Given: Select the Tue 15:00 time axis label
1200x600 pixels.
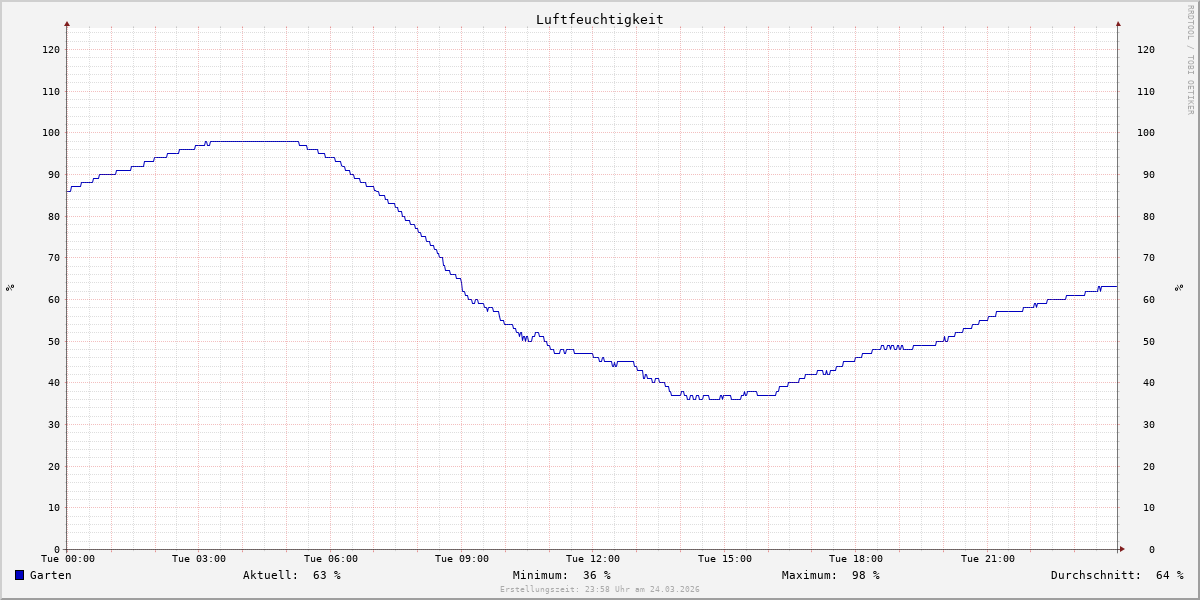Looking at the screenshot, I should (x=724, y=559).
